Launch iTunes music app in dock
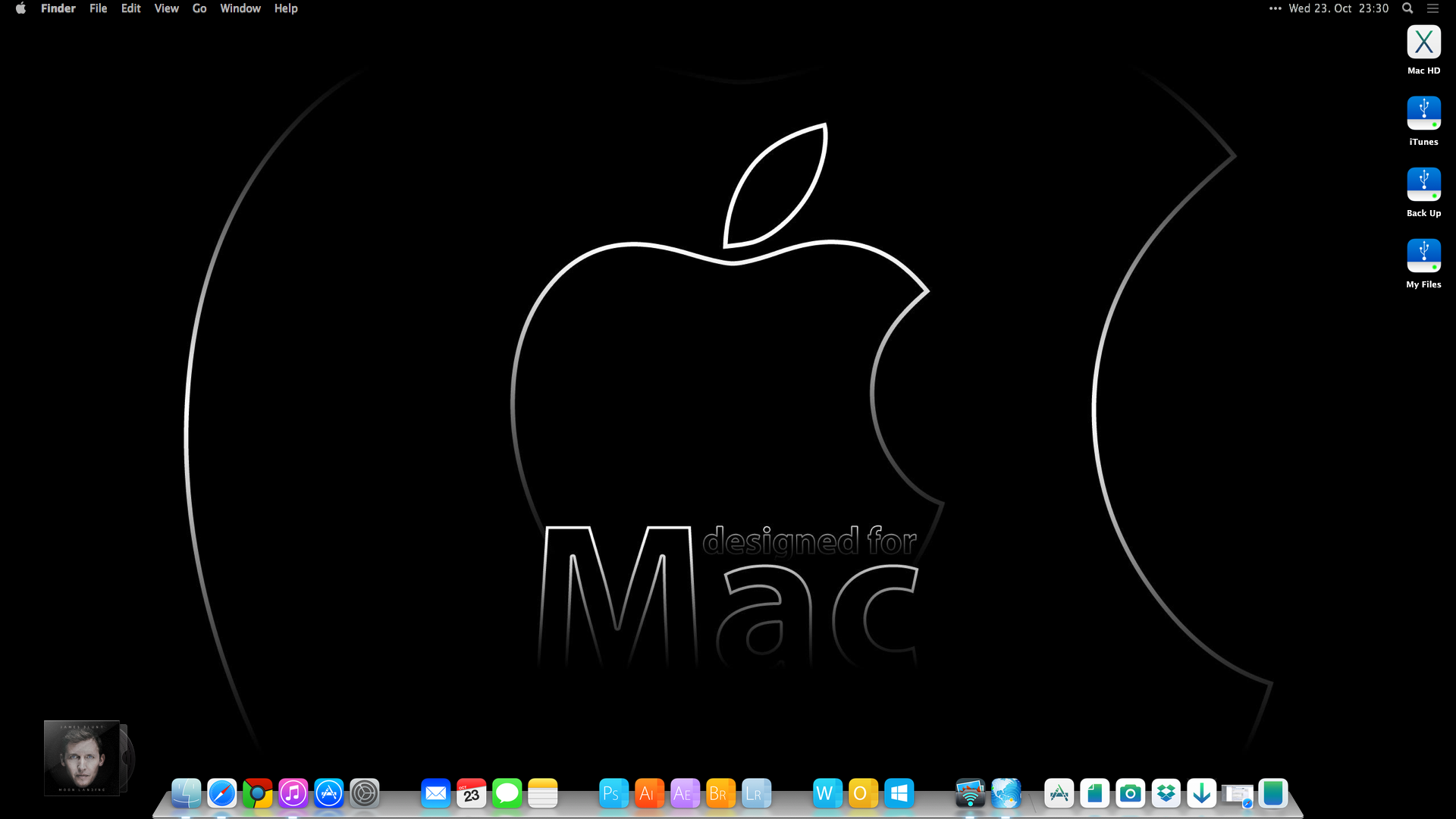This screenshot has width=1456, height=819. click(293, 793)
